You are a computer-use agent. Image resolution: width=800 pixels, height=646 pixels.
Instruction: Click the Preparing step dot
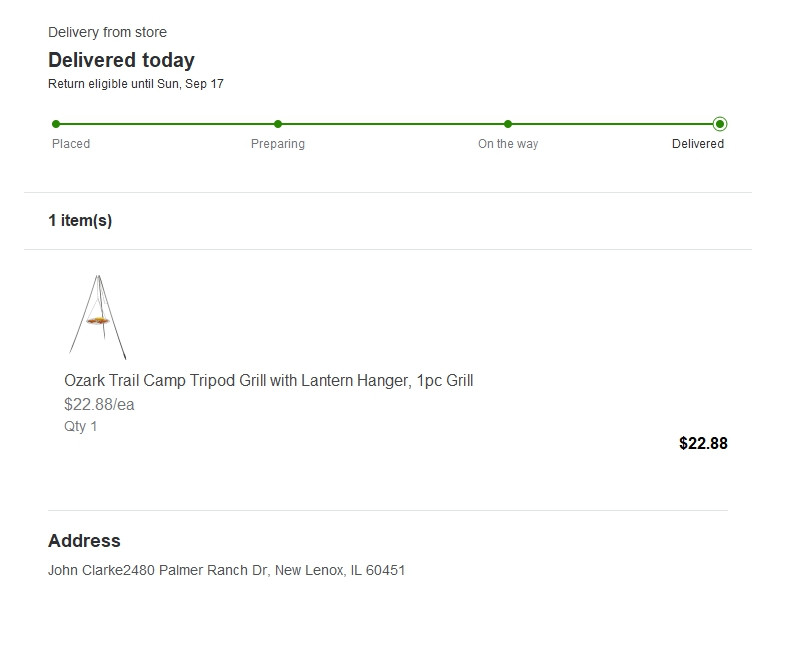point(278,124)
